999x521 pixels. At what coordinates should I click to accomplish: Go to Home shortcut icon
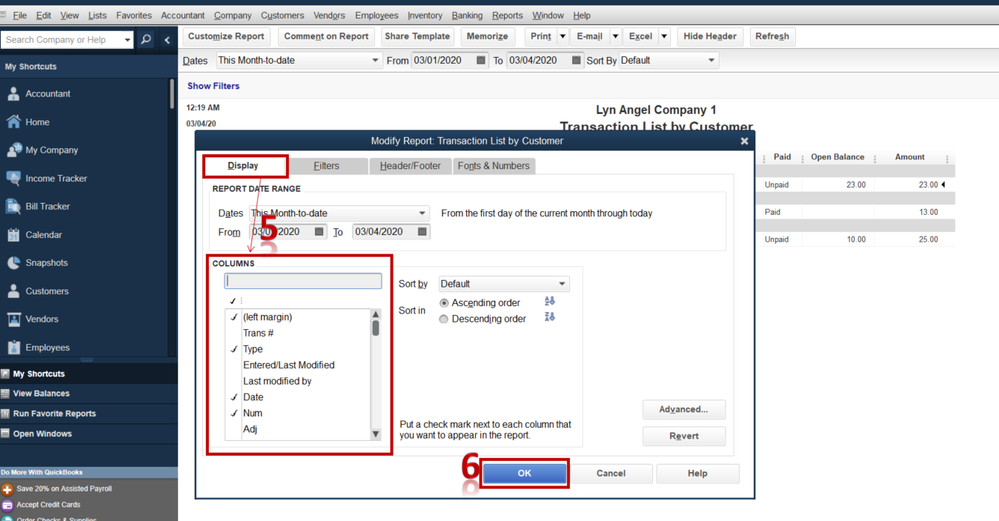[x=13, y=122]
